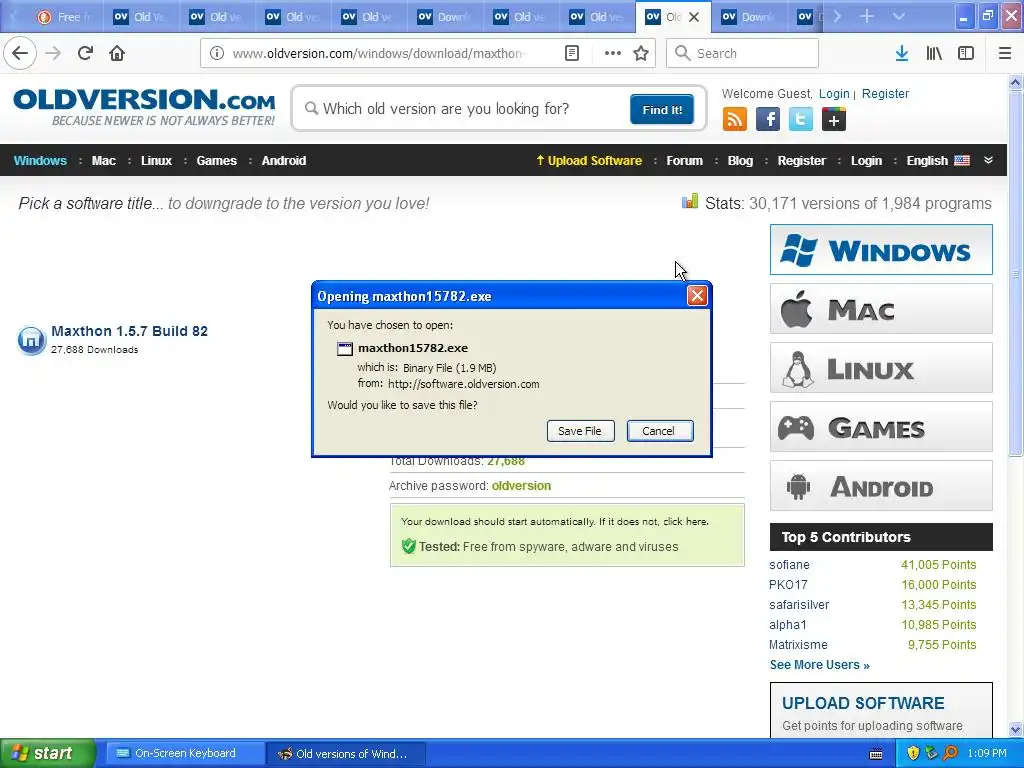Close the active Old Version tab

(694, 17)
